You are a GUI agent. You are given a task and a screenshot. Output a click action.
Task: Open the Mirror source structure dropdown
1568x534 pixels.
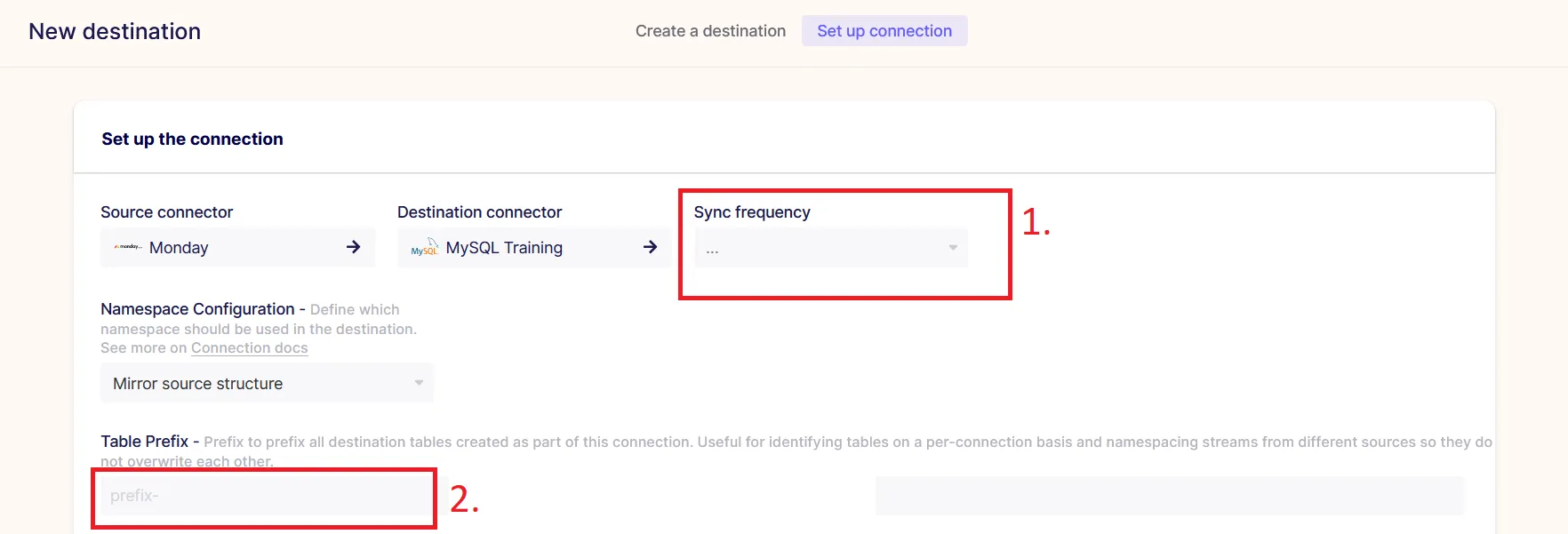[267, 383]
